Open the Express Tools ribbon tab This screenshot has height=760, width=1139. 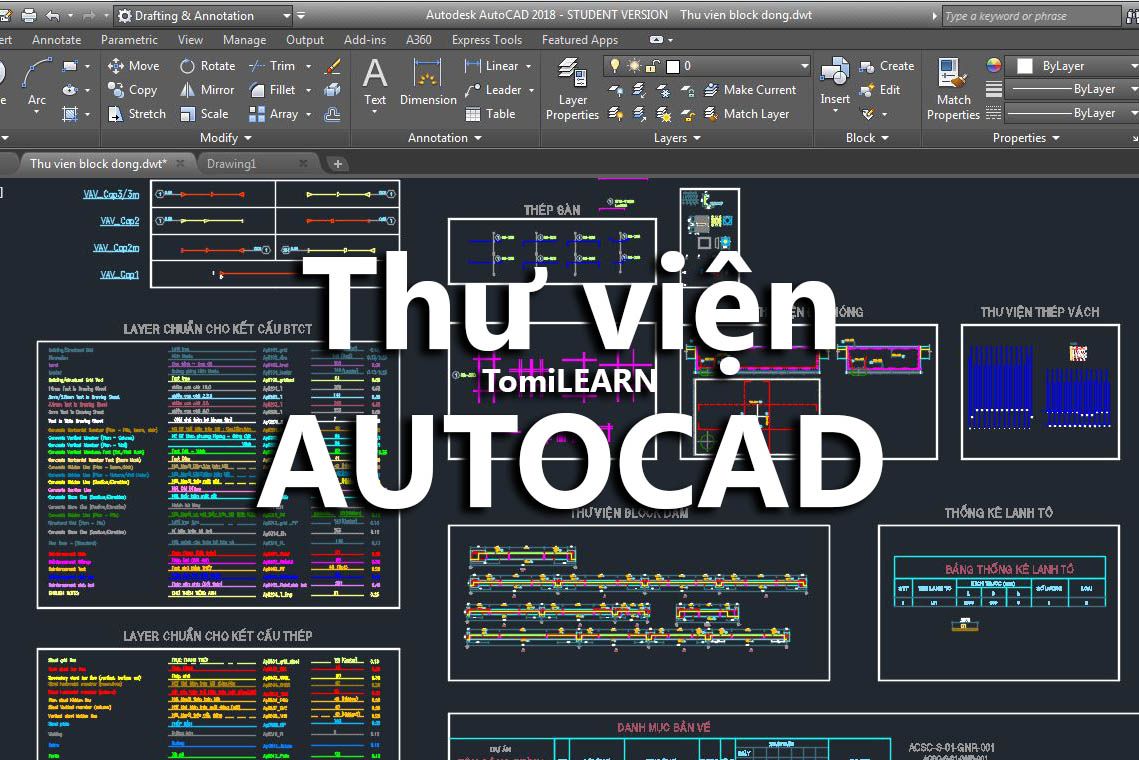(x=487, y=40)
